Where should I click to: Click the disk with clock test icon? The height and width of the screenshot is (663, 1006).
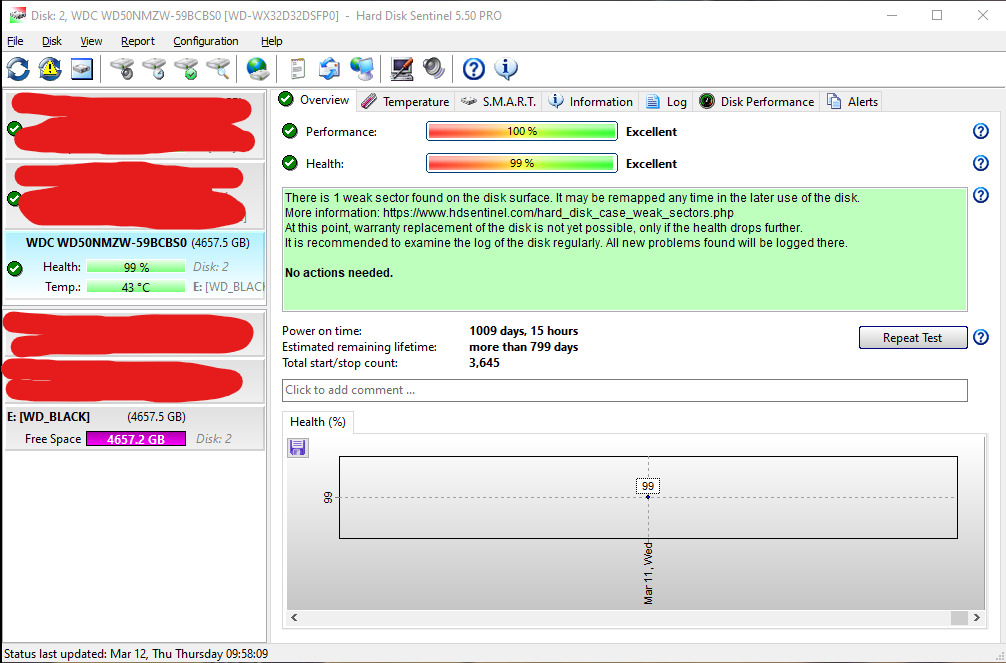point(154,68)
